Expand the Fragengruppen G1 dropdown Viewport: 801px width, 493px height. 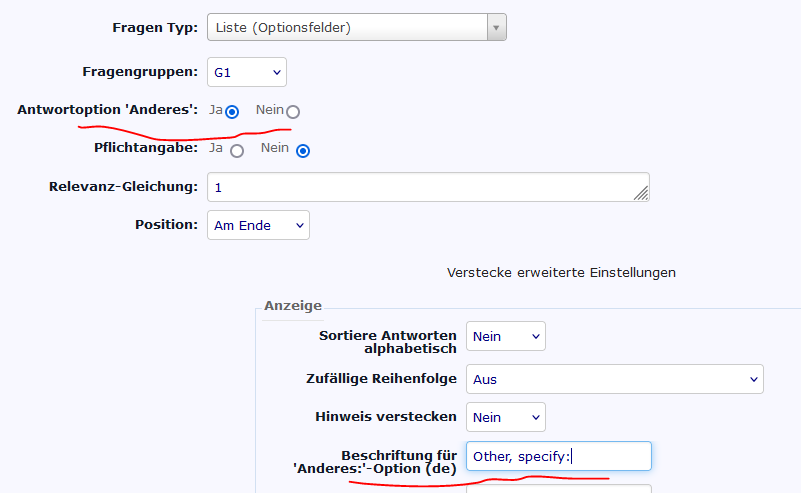[x=246, y=72]
